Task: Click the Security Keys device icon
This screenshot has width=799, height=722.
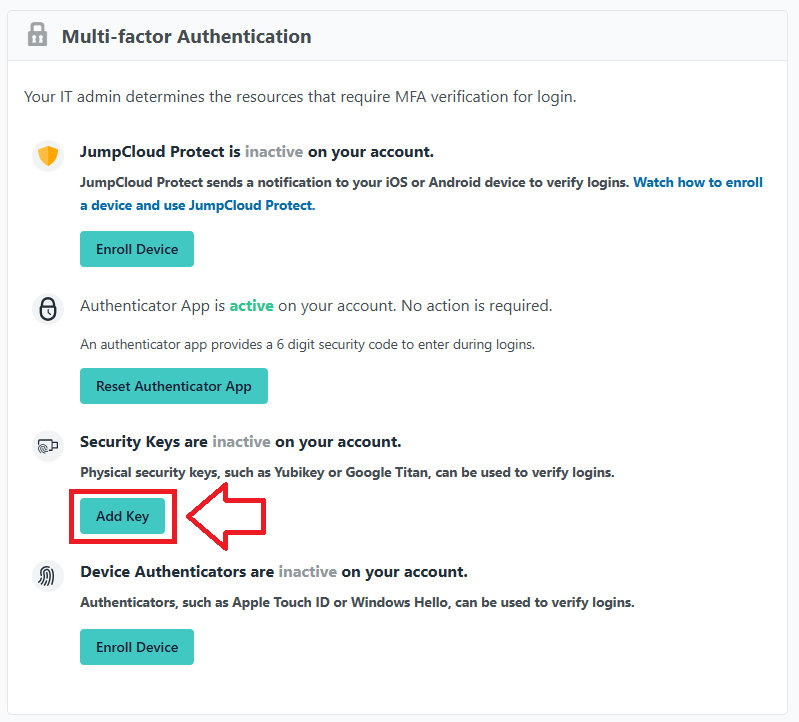Action: click(x=48, y=446)
